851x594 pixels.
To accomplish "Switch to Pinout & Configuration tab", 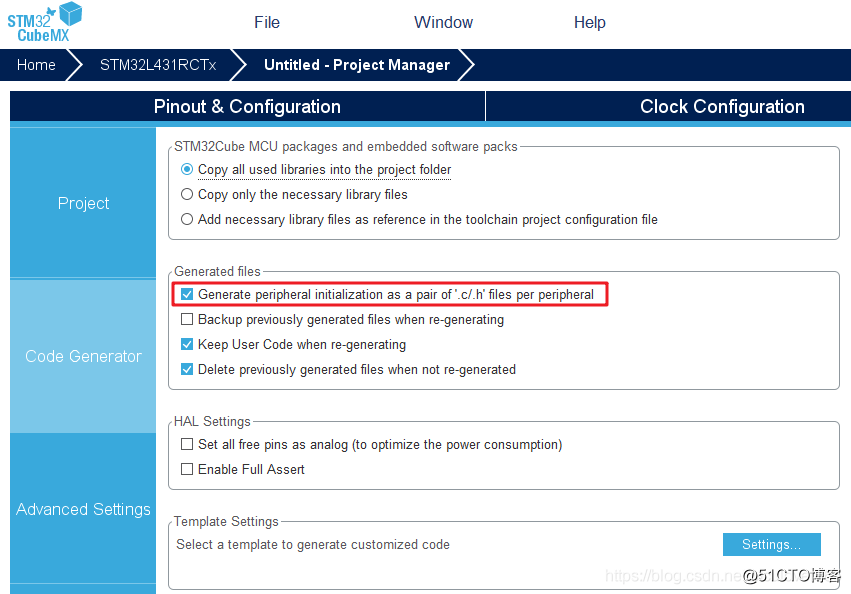I will 247,106.
